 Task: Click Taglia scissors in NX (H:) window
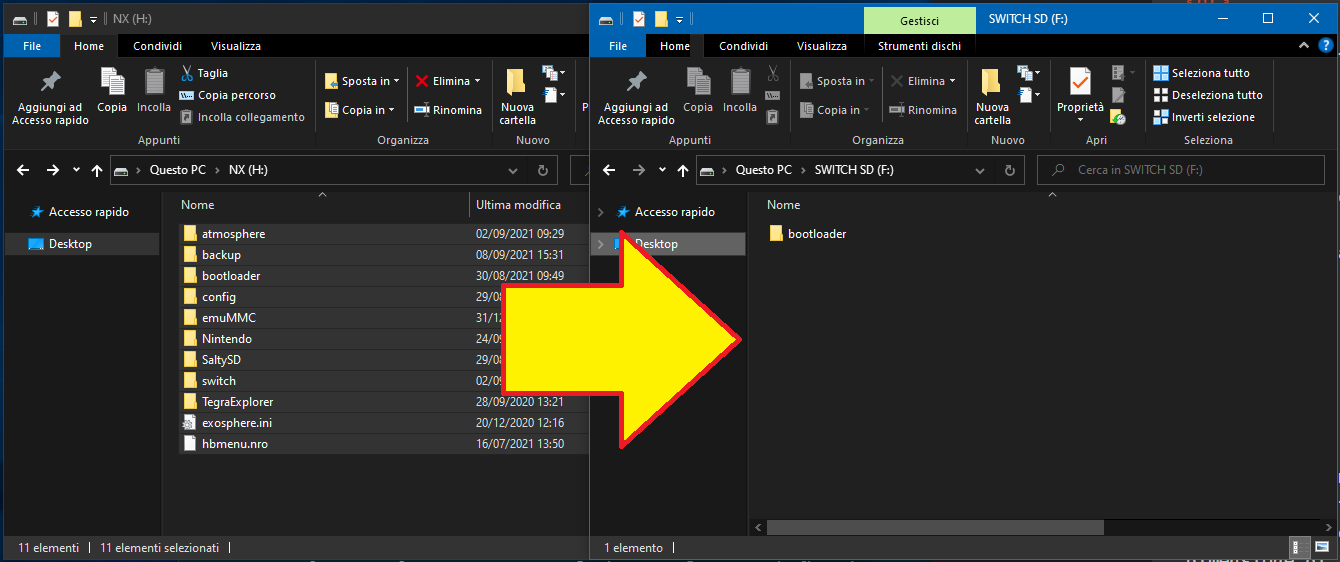204,73
